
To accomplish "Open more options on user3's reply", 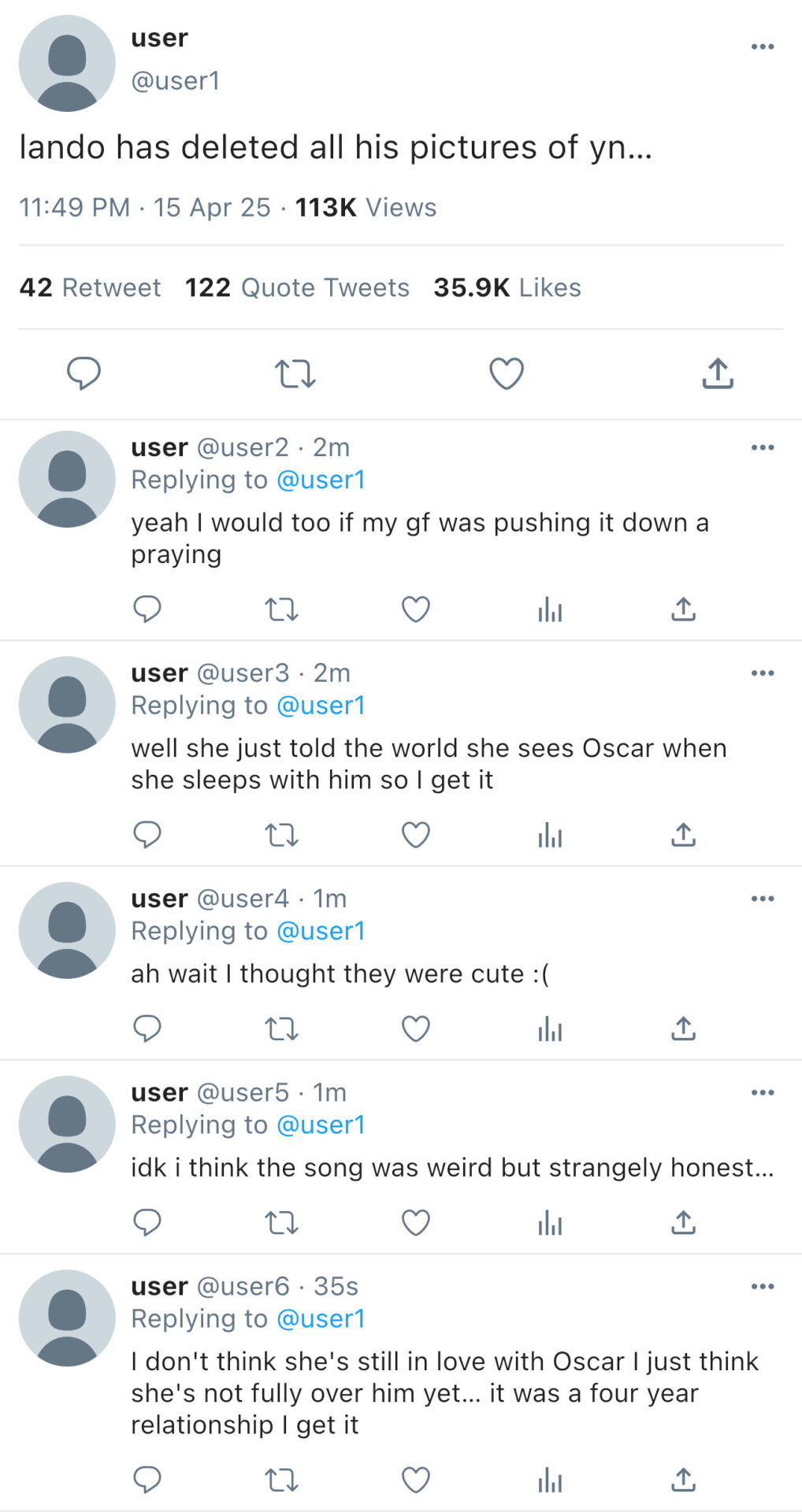I will point(762,673).
